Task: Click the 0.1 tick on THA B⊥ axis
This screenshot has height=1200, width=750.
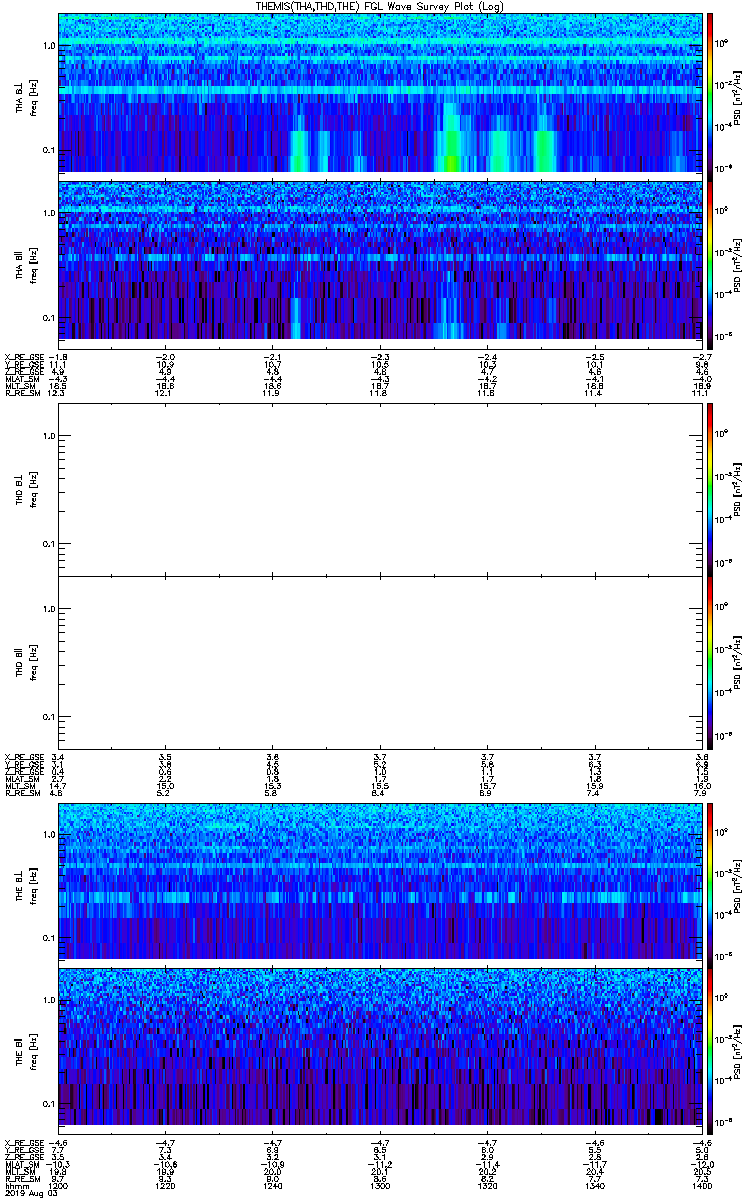Action: [49, 150]
